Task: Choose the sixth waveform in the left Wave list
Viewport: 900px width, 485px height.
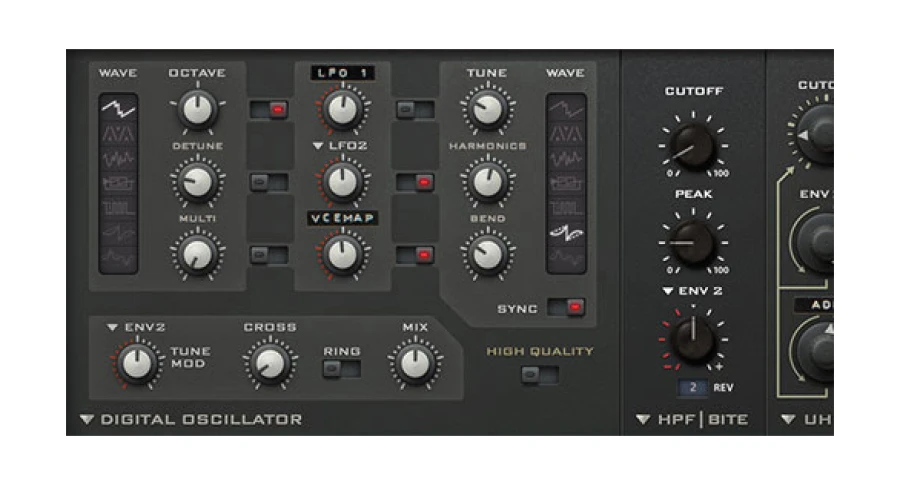Action: (118, 232)
